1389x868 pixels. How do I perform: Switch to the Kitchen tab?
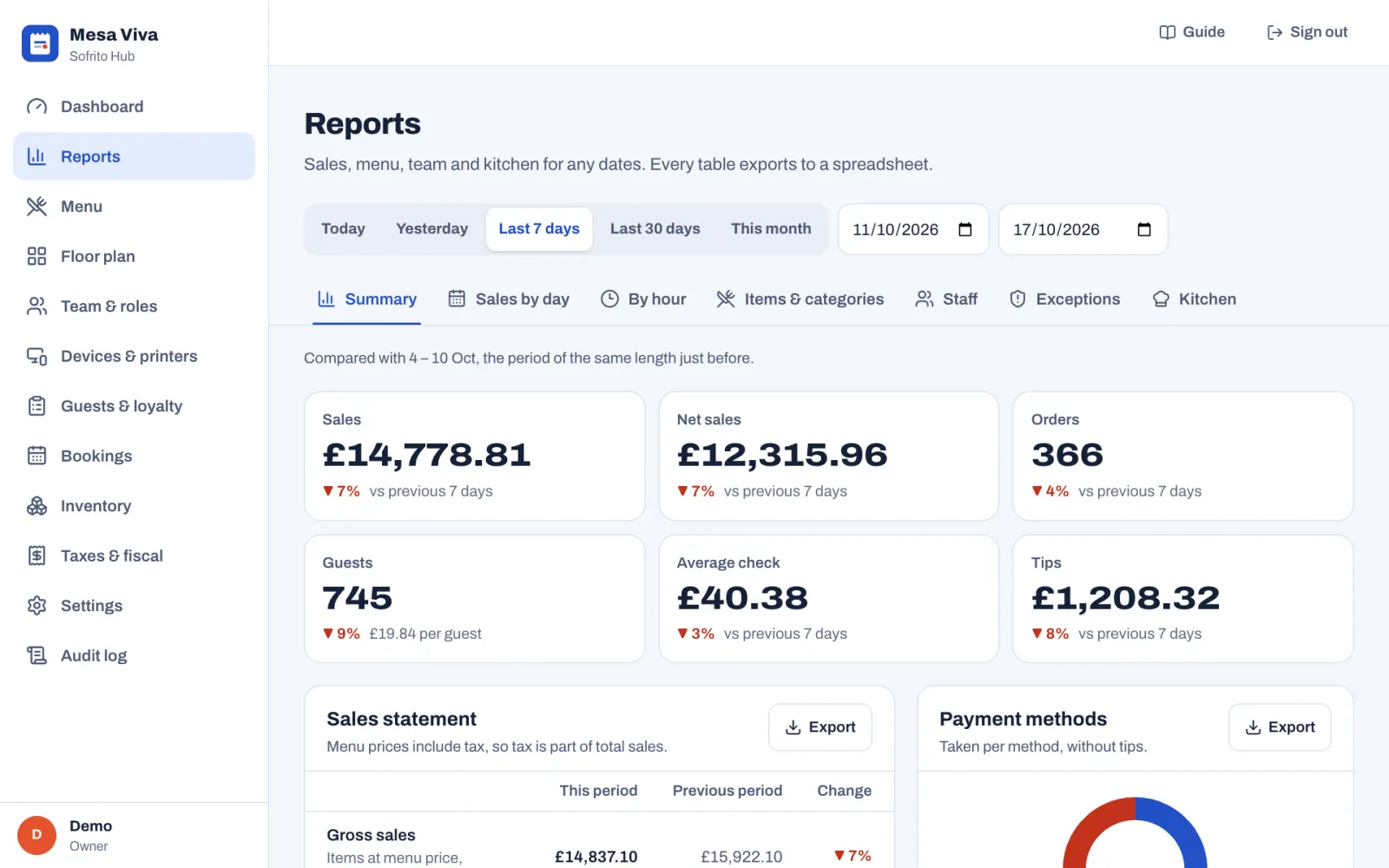(1194, 299)
